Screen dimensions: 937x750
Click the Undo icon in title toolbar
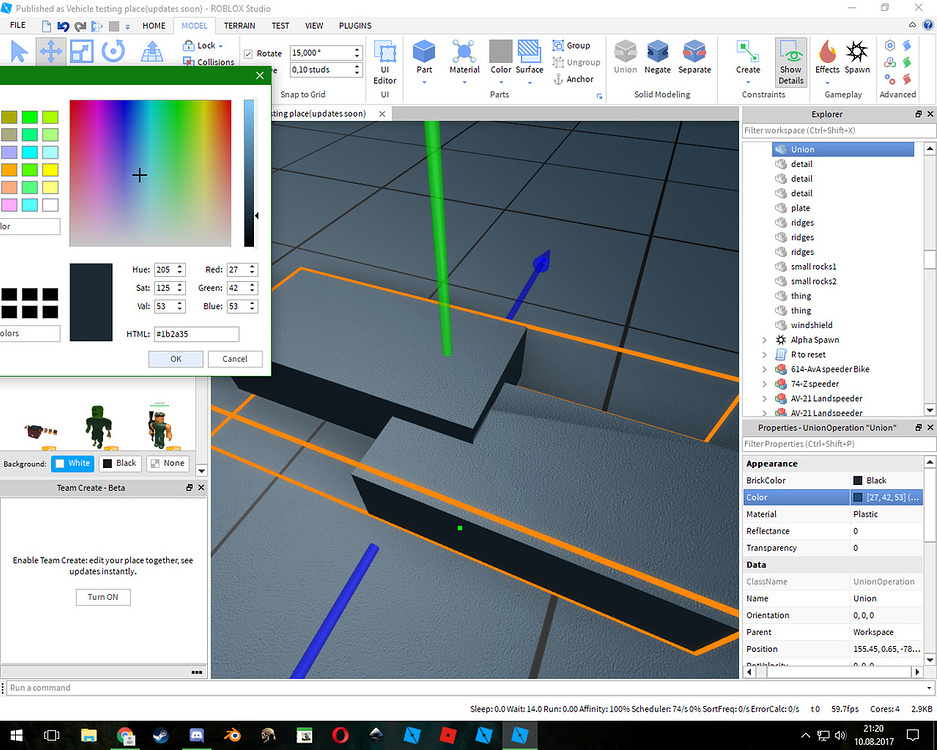point(63,26)
